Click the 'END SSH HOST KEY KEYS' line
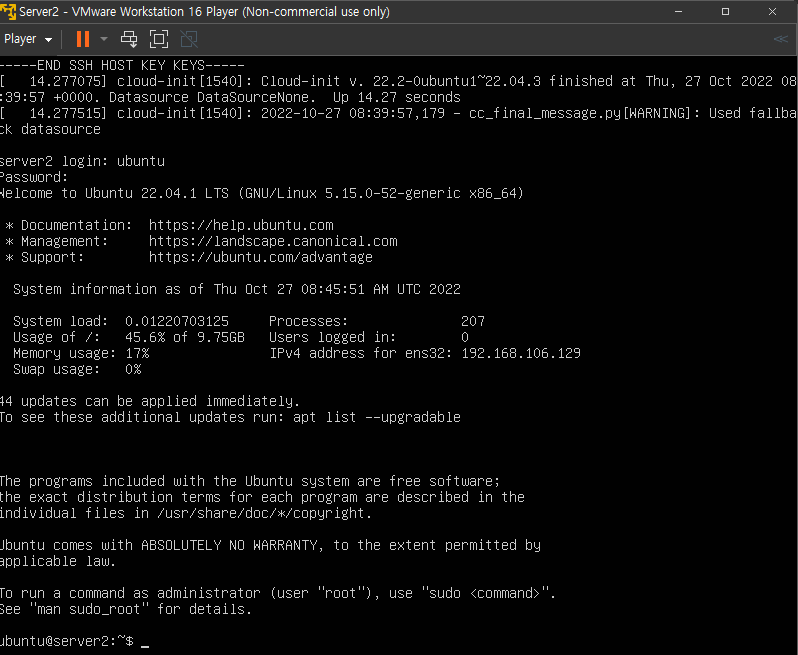 [122, 65]
